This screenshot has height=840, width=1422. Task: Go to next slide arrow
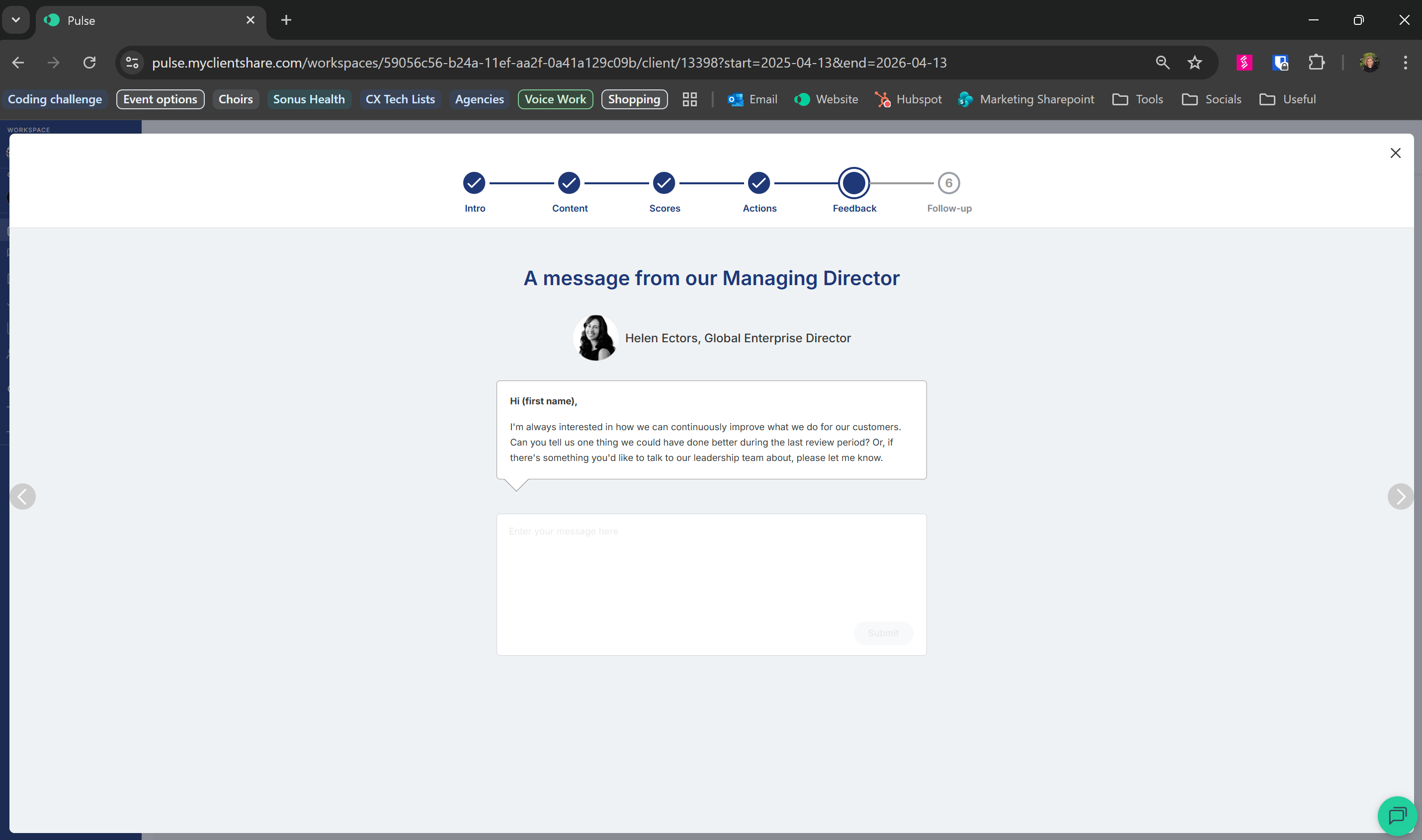pos(1400,496)
